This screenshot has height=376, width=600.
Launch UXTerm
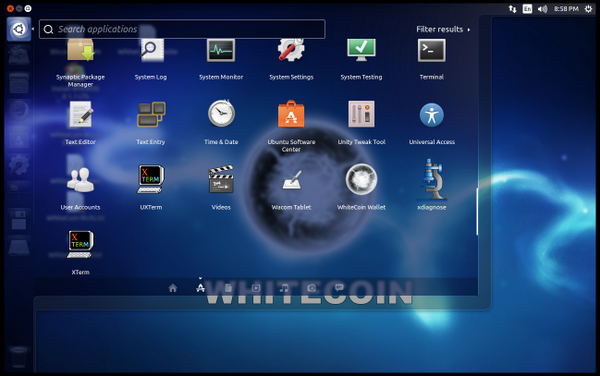pos(151,179)
